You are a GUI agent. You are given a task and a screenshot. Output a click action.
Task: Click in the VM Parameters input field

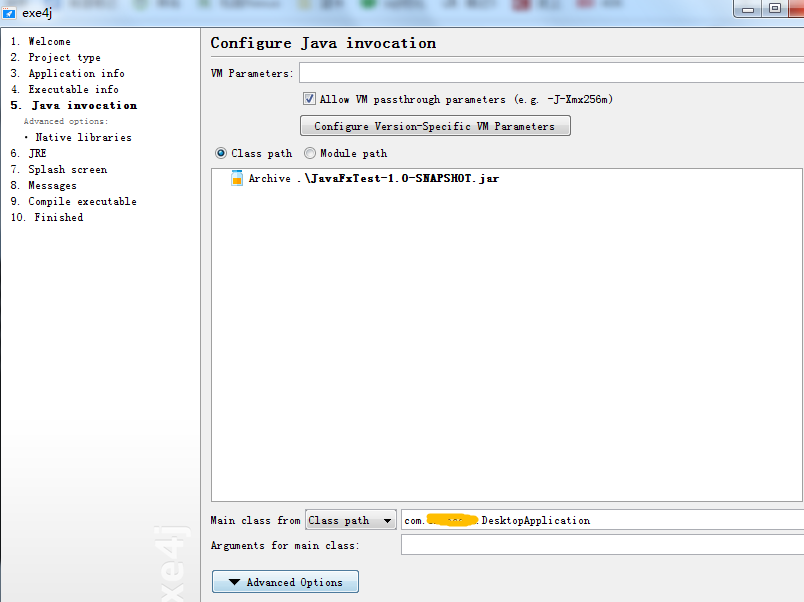pos(550,72)
